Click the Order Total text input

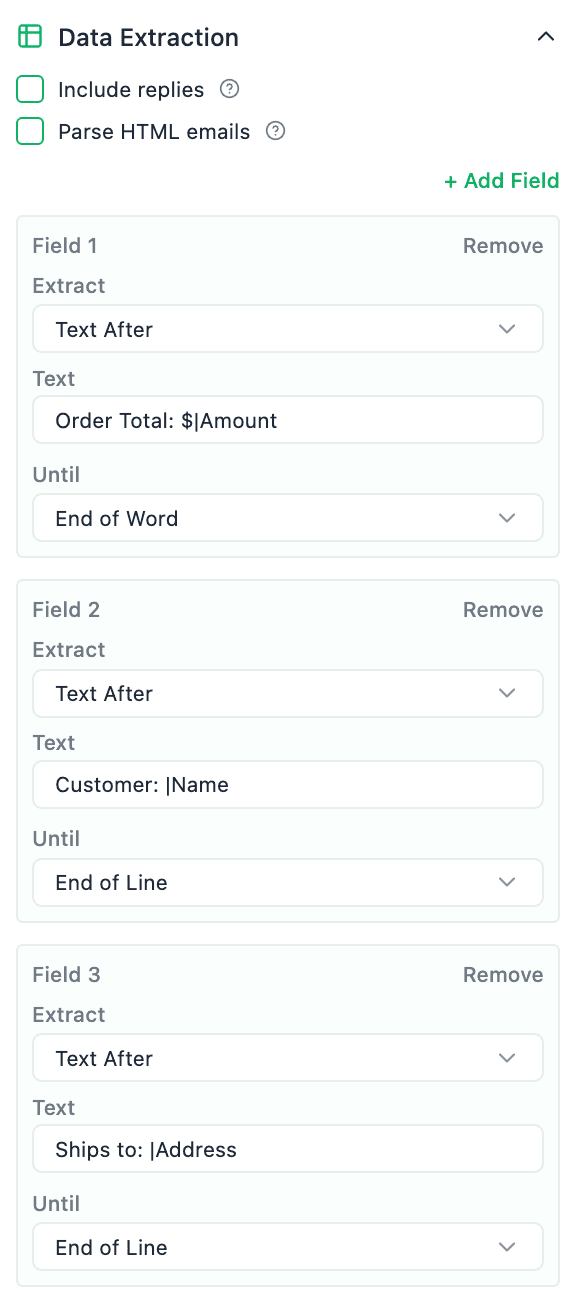click(x=288, y=420)
